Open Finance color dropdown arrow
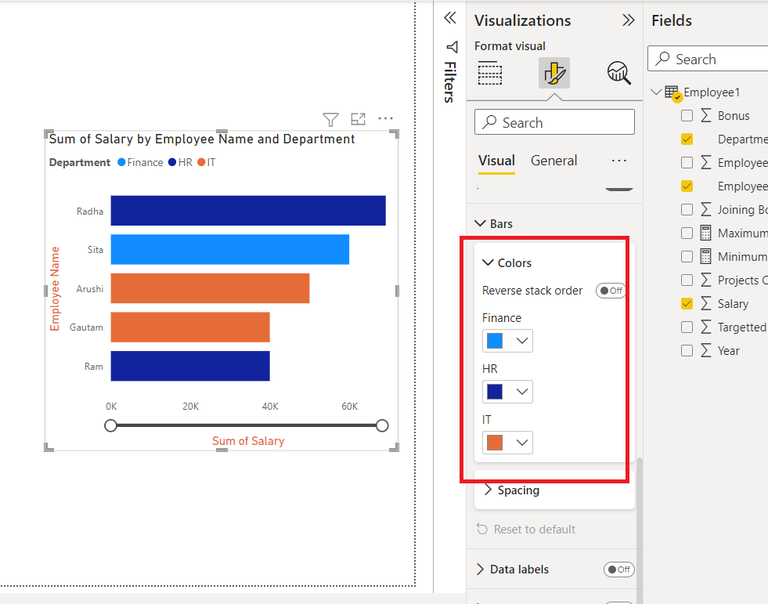Image resolution: width=768 pixels, height=604 pixels. [x=522, y=341]
